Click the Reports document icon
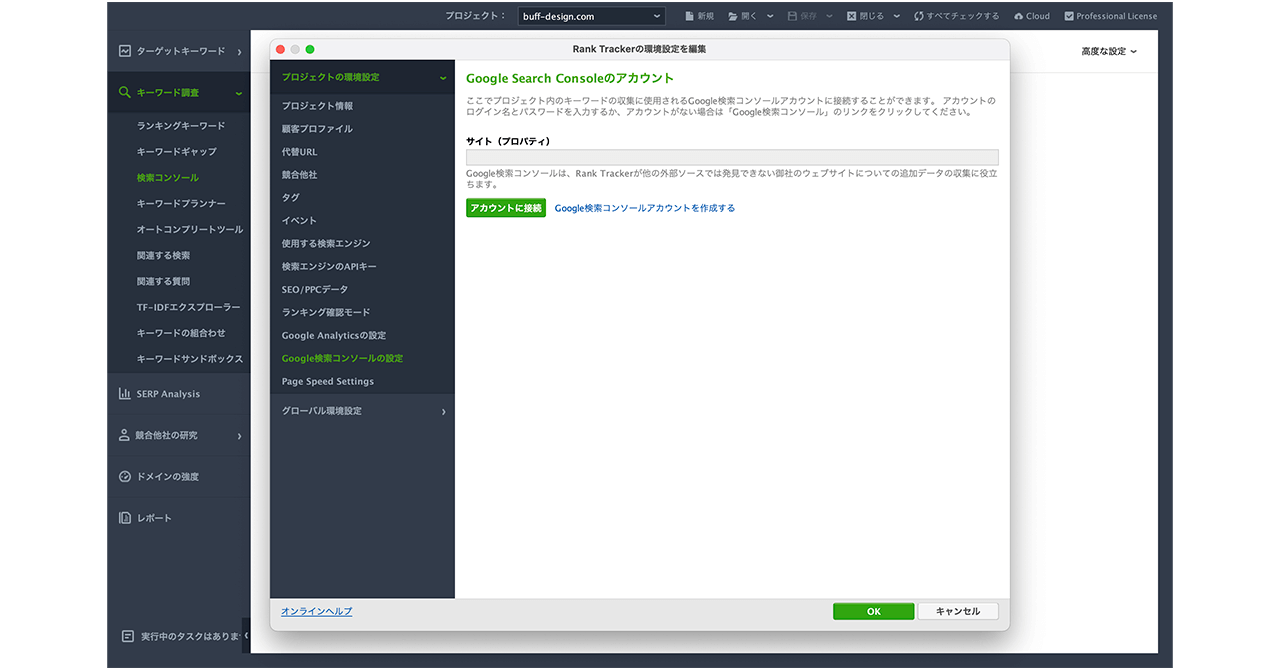Screen dimensions: 1280x670 pos(125,518)
